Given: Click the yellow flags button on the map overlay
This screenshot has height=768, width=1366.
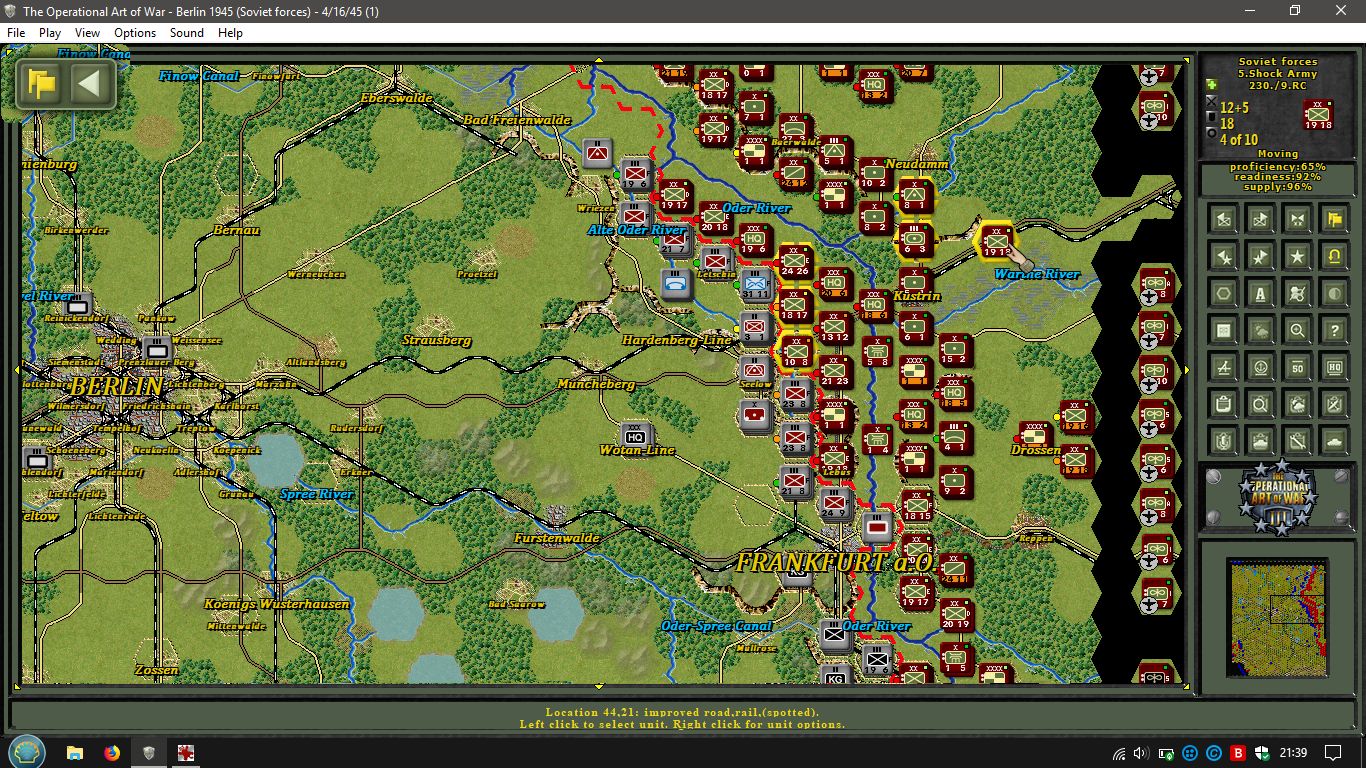Looking at the screenshot, I should click(42, 83).
